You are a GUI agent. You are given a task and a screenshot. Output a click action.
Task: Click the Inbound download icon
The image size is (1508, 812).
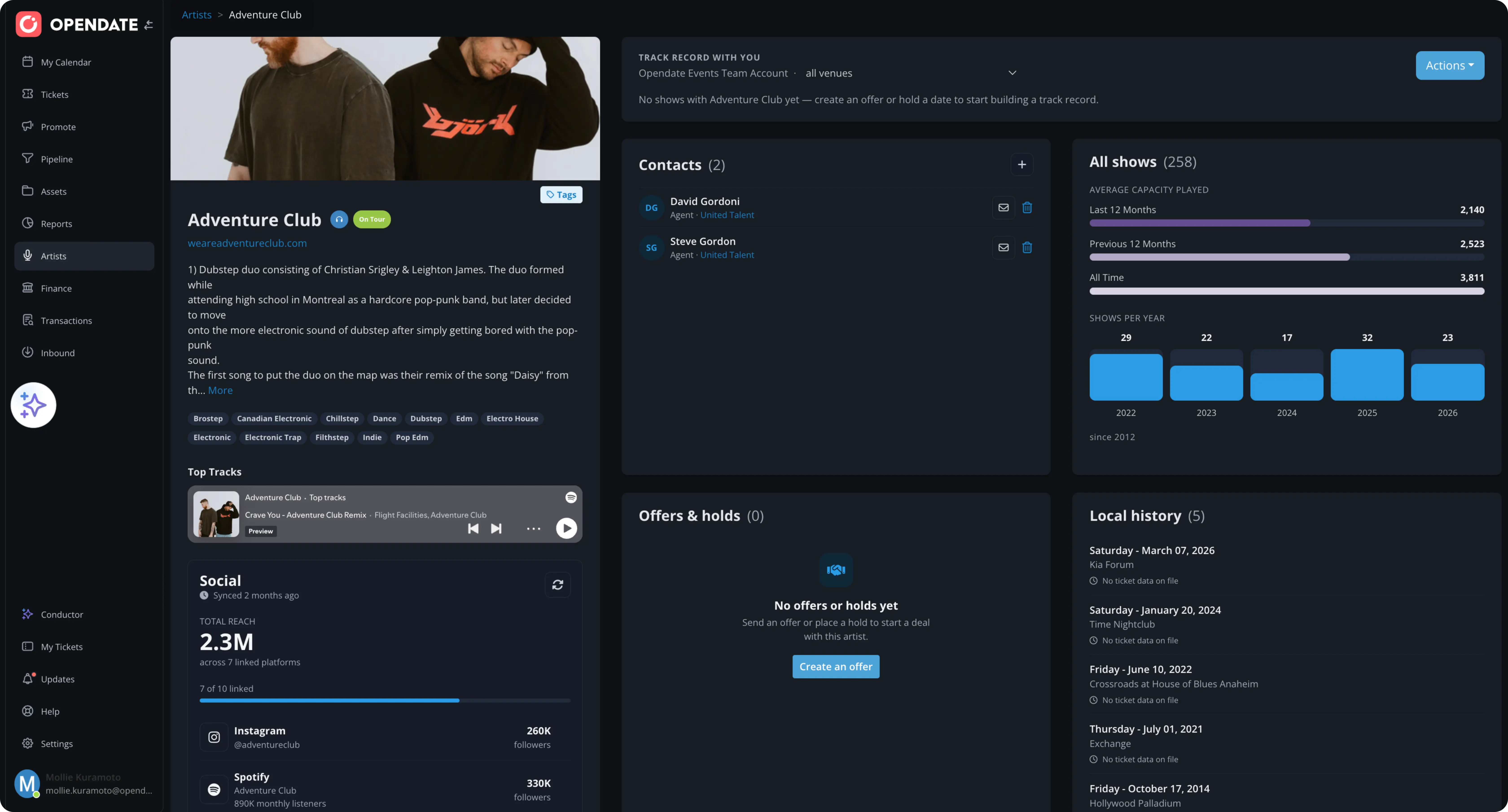pyautogui.click(x=28, y=352)
